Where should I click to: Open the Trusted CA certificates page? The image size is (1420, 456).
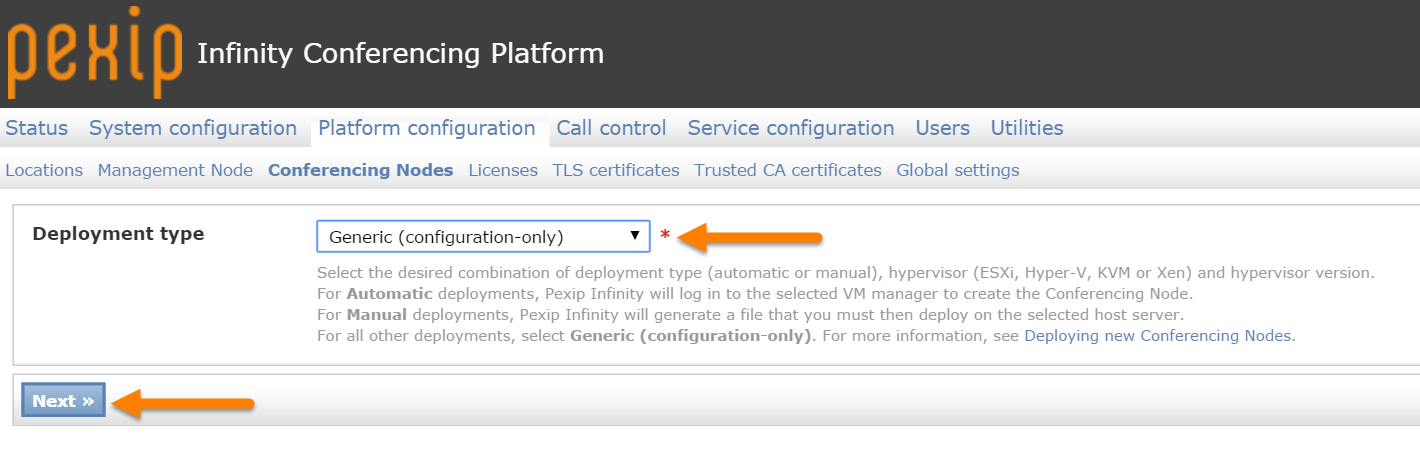[788, 170]
